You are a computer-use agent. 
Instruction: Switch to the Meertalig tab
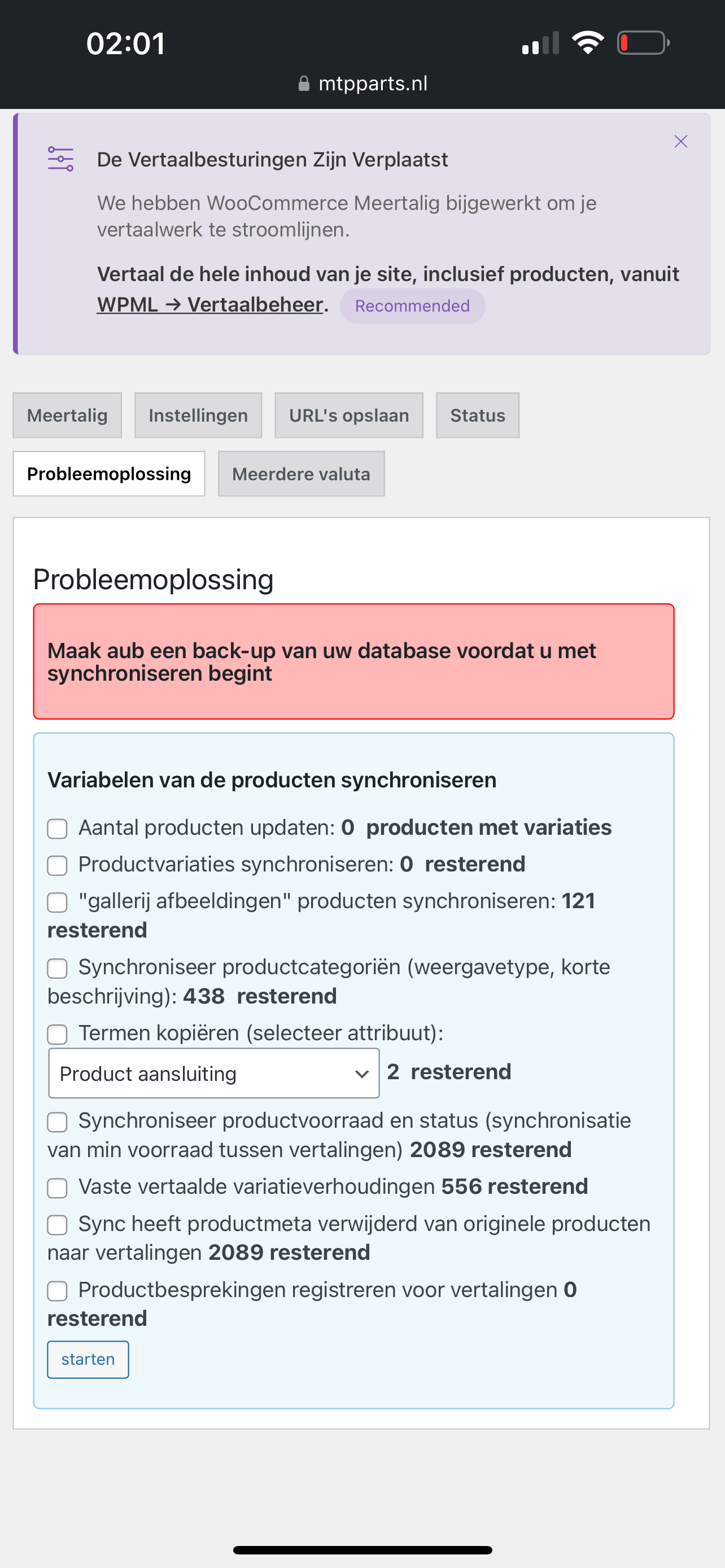pyautogui.click(x=67, y=415)
